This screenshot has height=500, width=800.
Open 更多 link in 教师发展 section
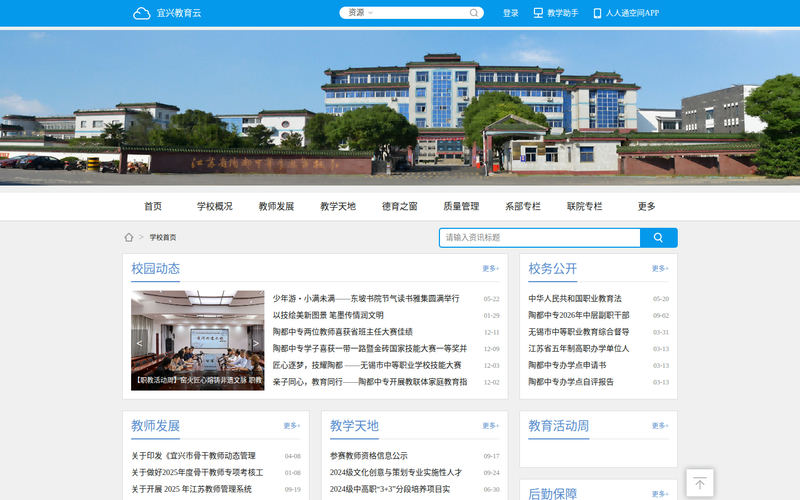pyautogui.click(x=292, y=426)
